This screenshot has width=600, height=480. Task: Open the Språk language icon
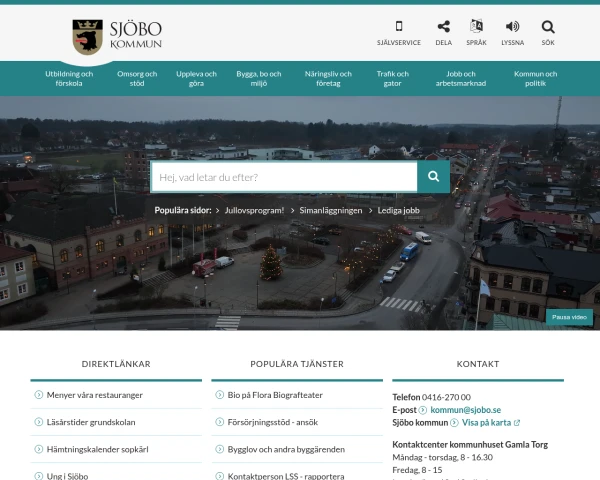(x=476, y=27)
